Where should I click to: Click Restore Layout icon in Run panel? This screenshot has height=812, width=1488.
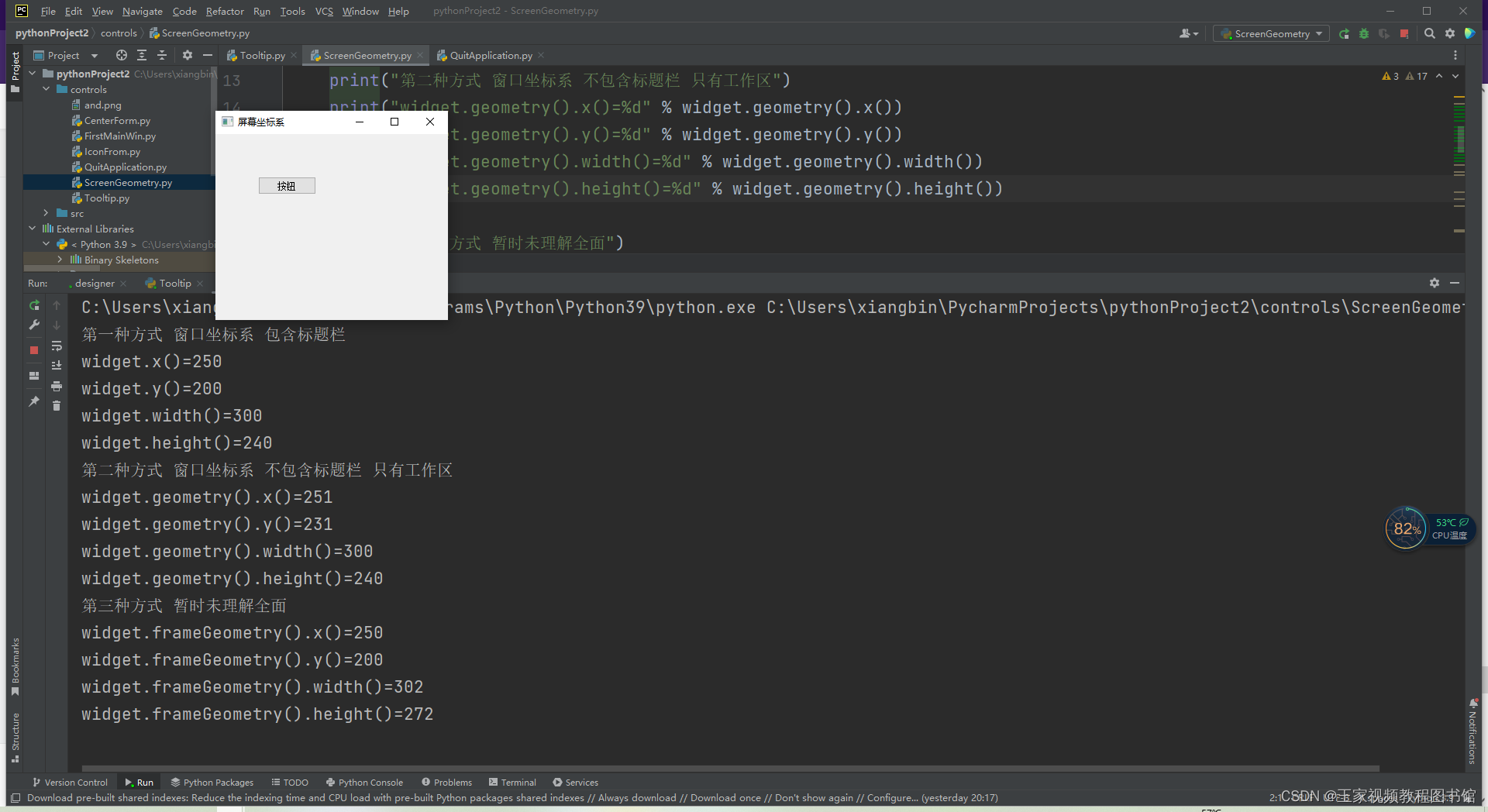click(x=34, y=376)
